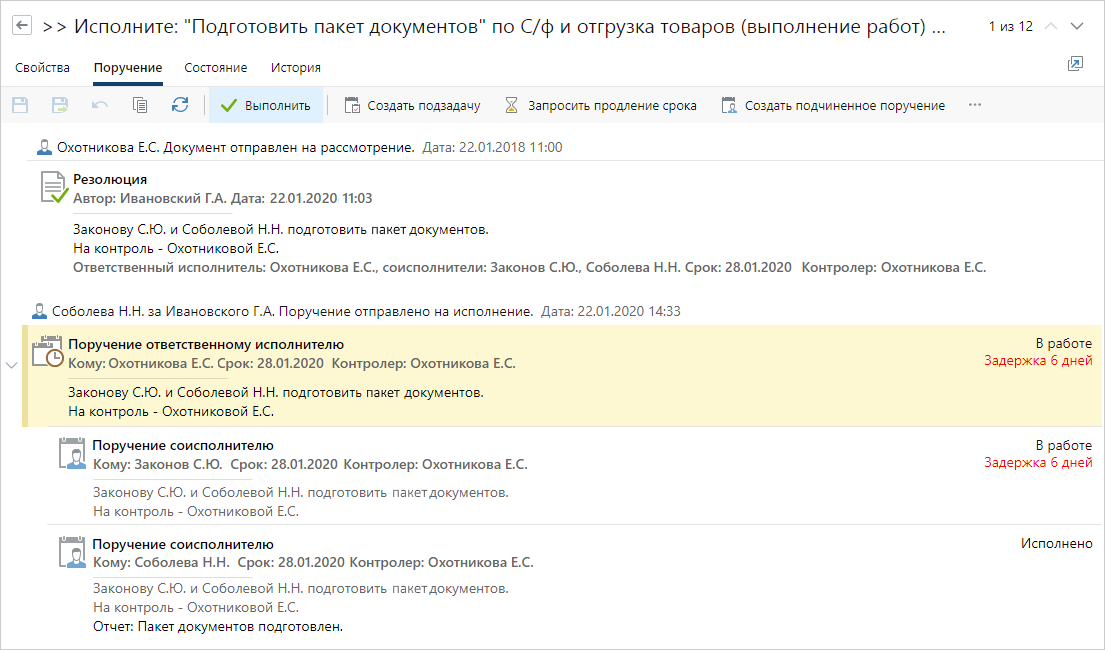Switch to the Состояние tab
Screen dimensions: 1105x650
click(x=215, y=68)
